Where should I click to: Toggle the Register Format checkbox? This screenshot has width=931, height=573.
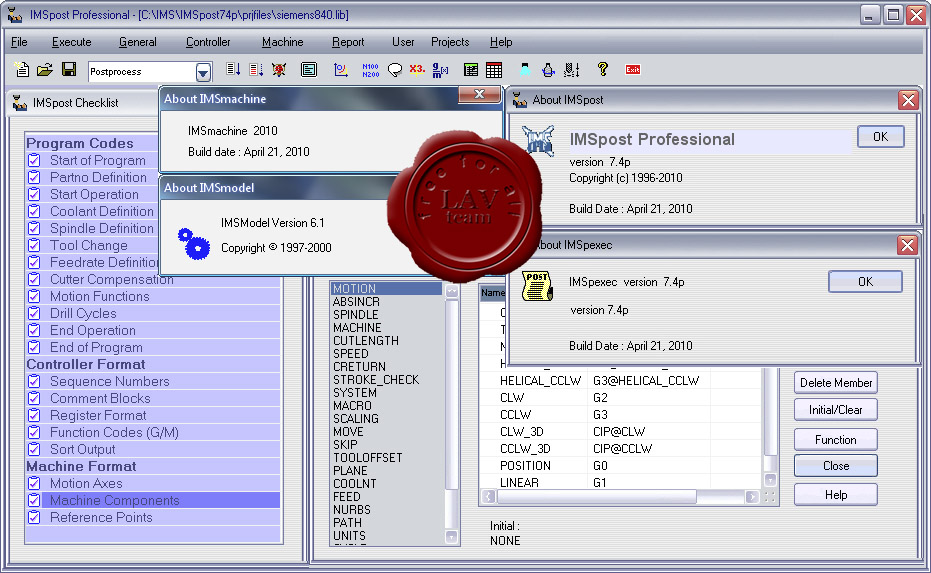point(34,415)
